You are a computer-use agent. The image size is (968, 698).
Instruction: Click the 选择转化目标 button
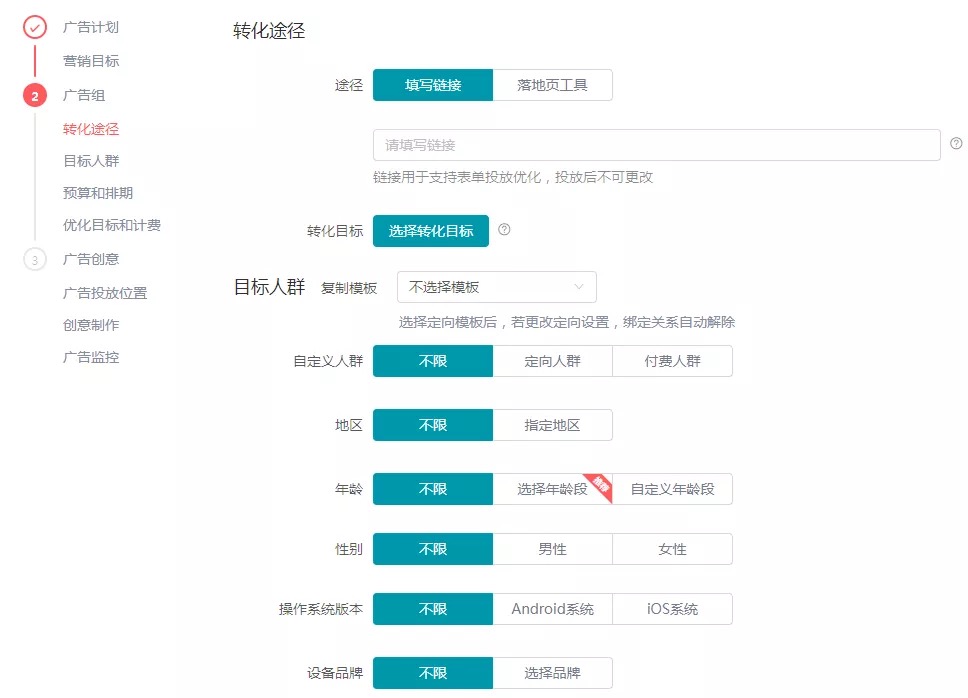431,231
